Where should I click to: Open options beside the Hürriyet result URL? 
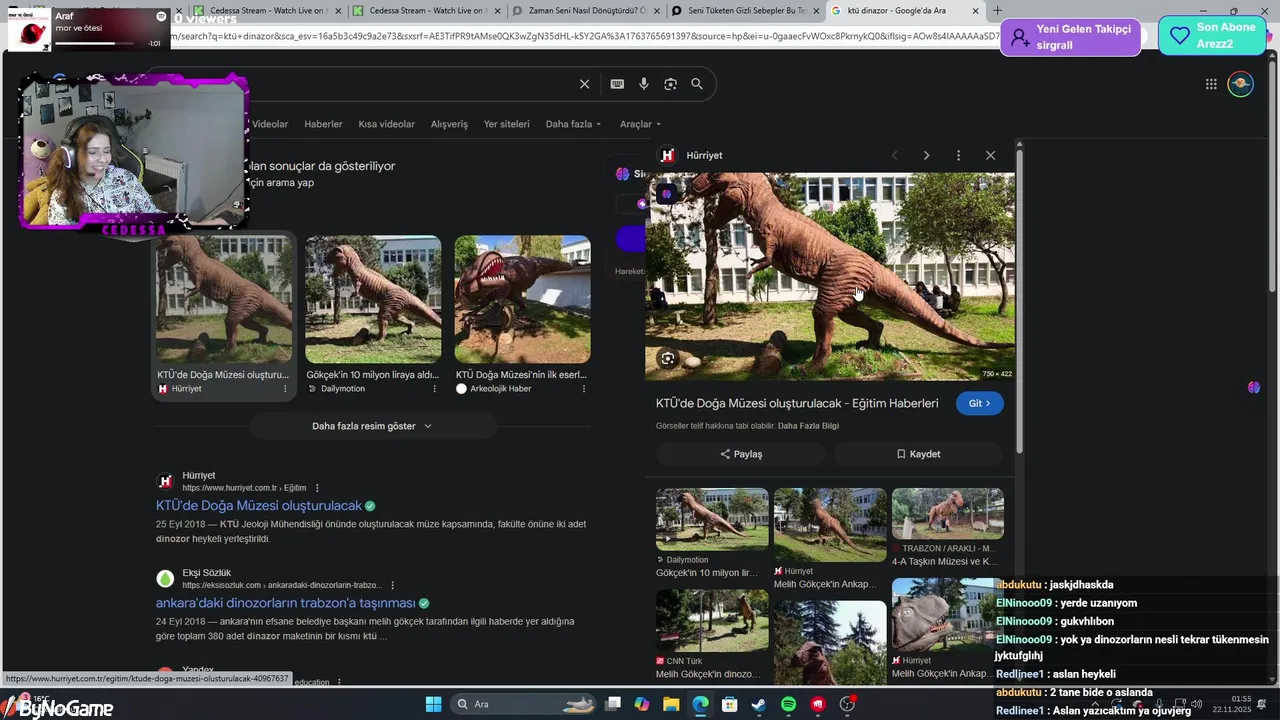click(x=317, y=488)
